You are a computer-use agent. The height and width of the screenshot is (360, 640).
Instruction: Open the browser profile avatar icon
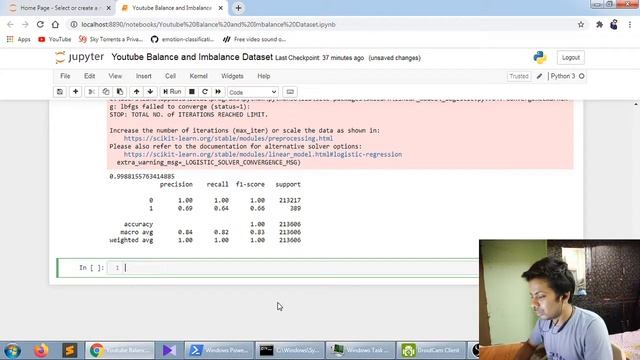614,24
